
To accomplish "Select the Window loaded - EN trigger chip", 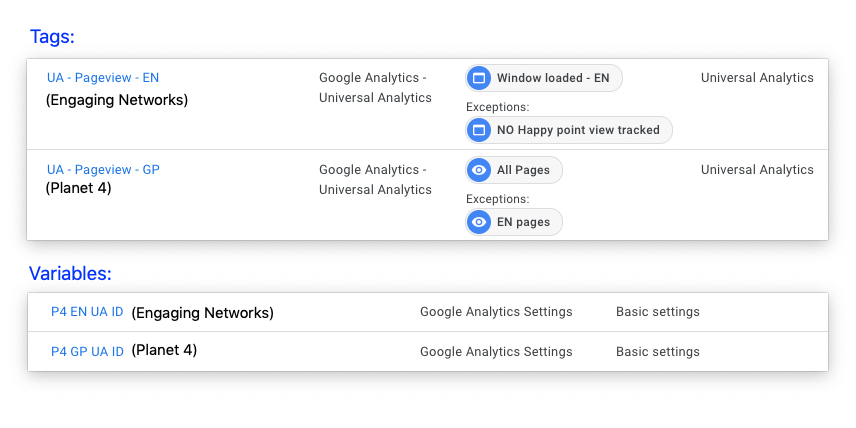I will (x=544, y=78).
